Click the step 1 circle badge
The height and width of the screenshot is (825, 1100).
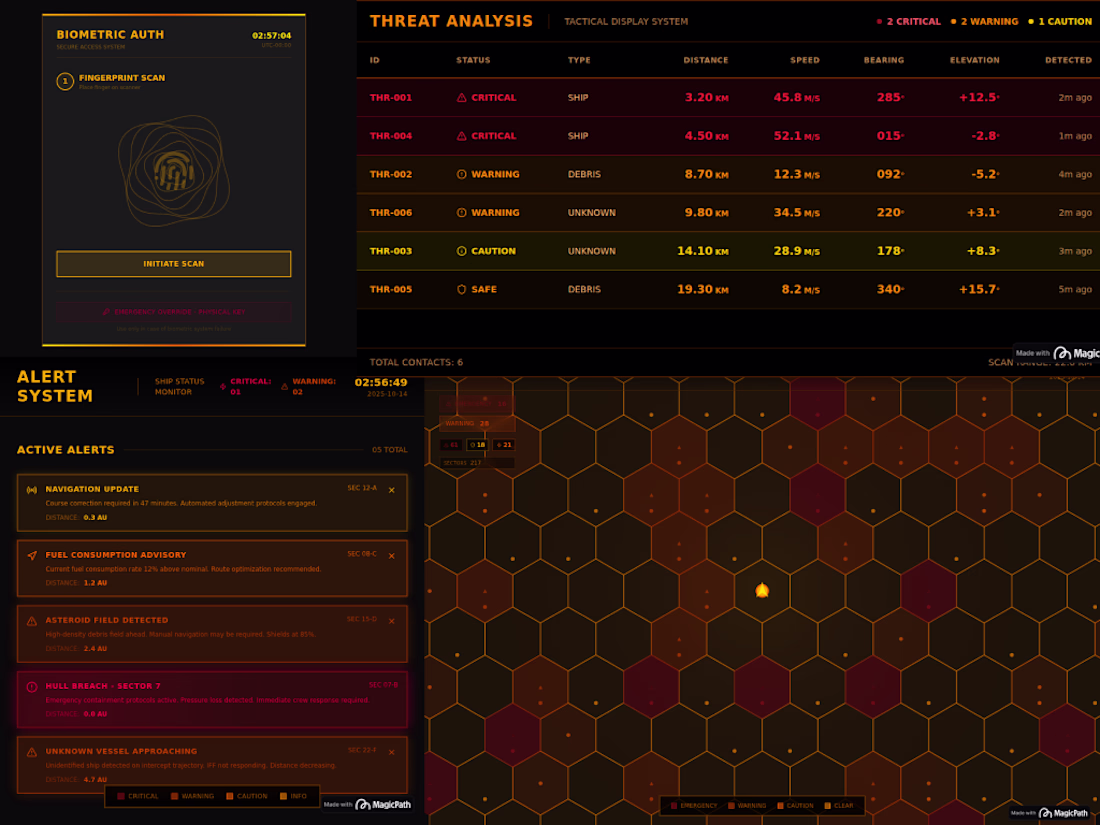click(x=65, y=81)
